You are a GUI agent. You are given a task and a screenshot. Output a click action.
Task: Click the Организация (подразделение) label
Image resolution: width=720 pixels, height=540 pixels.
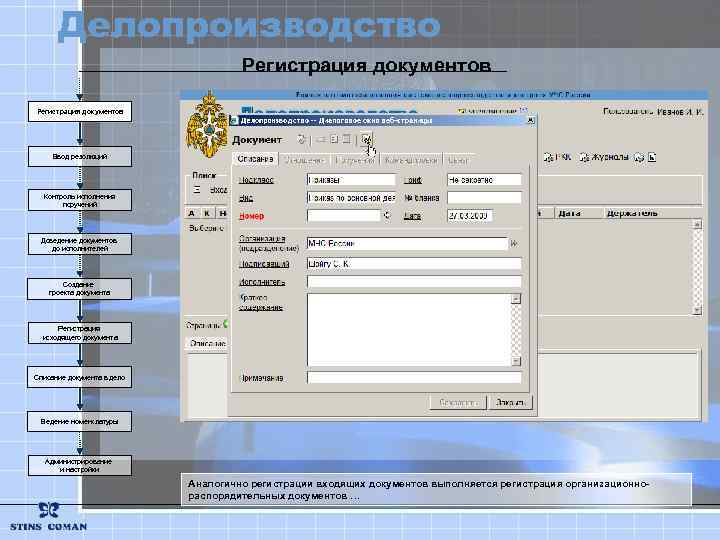(x=269, y=243)
